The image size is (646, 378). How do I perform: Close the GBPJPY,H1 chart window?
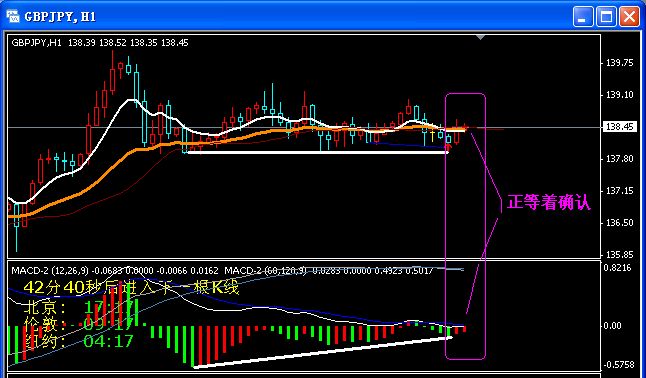tap(630, 17)
